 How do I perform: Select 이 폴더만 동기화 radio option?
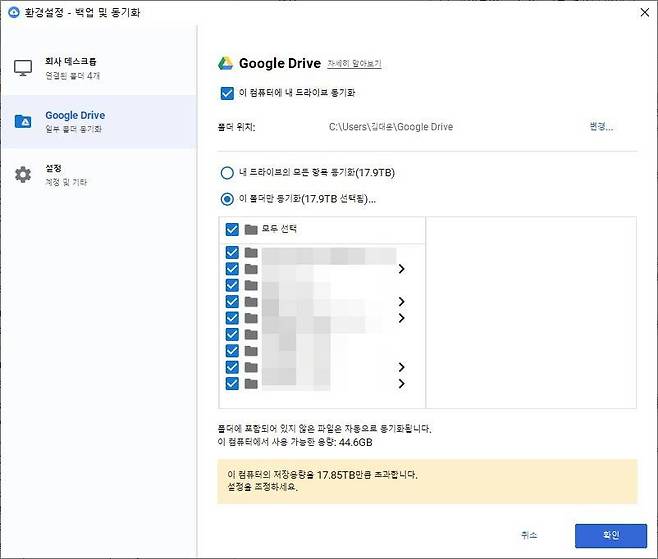[227, 199]
